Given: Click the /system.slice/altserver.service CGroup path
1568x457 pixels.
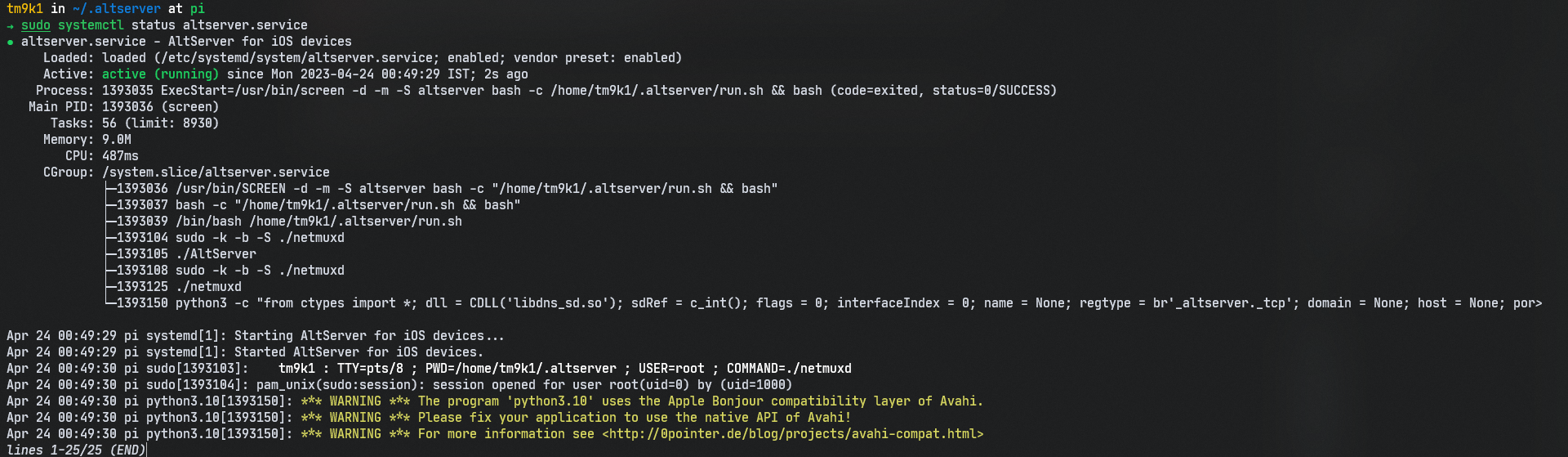Looking at the screenshot, I should 216,172.
